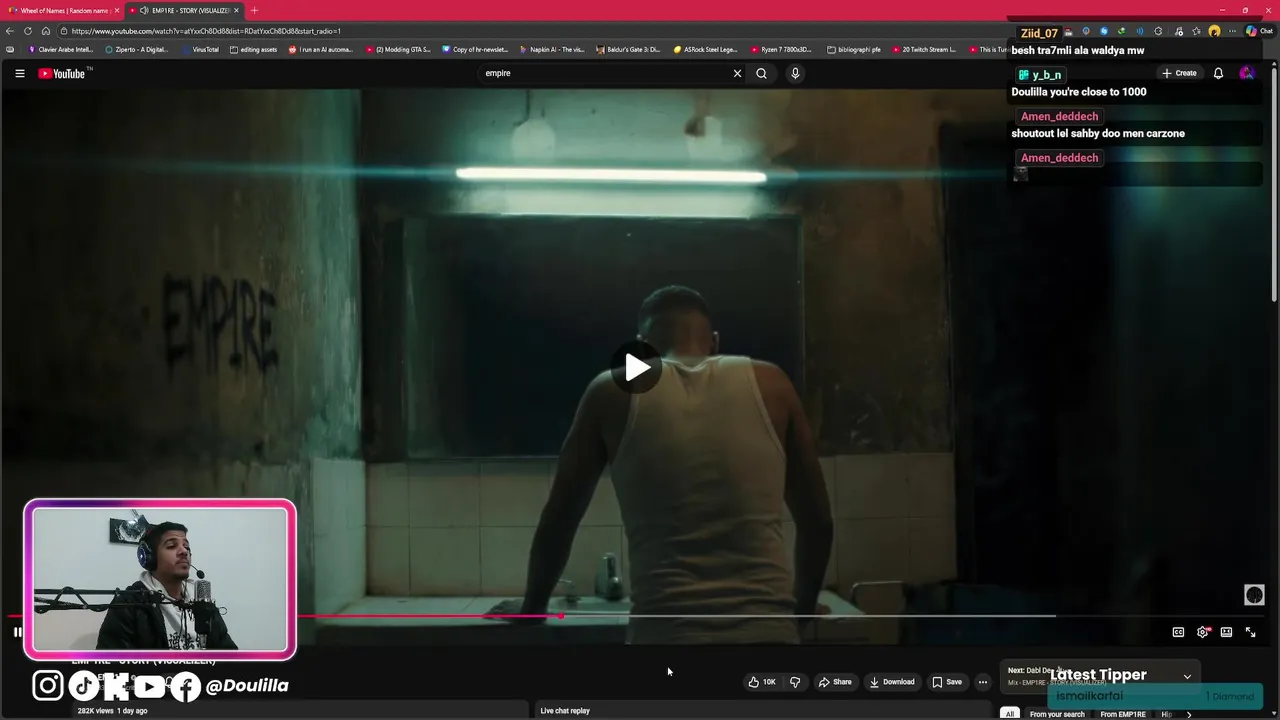Viewport: 1280px width, 720px height.
Task: Open the editing assets bookmark folder
Action: point(254,49)
